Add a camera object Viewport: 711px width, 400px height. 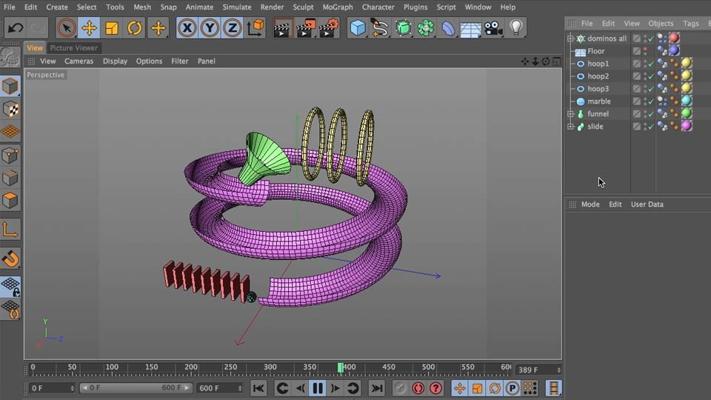pyautogui.click(x=493, y=28)
